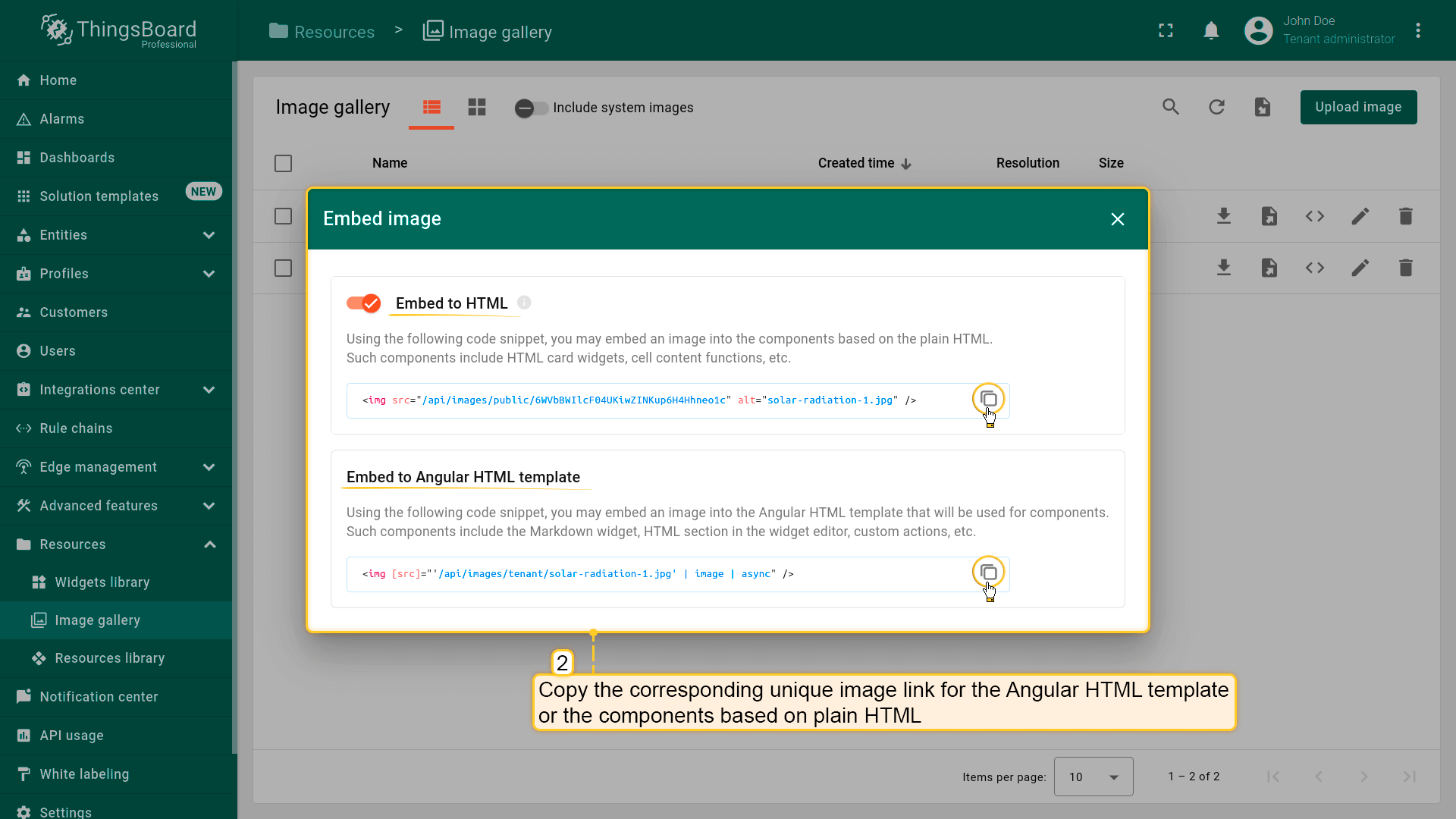
Task: Go to Rule chains menu item
Action: 76,428
